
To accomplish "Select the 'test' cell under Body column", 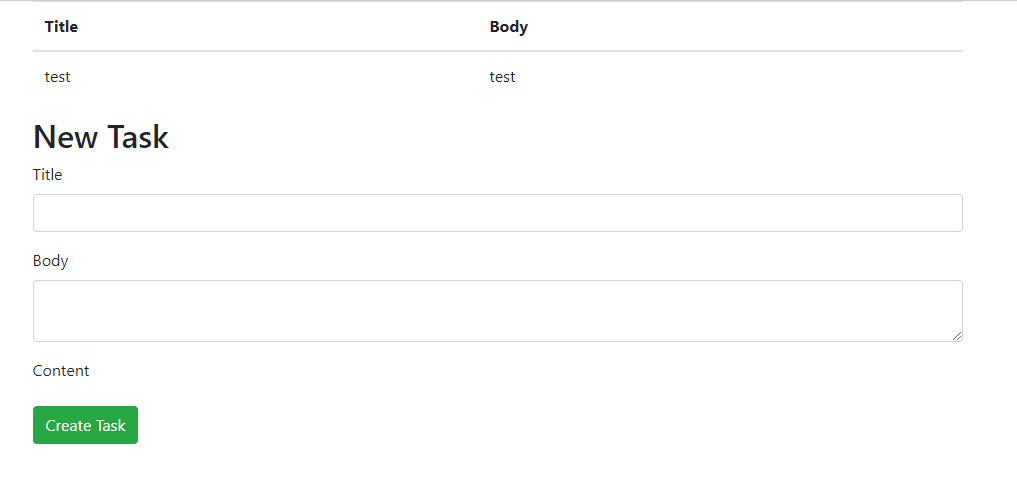I will [502, 77].
